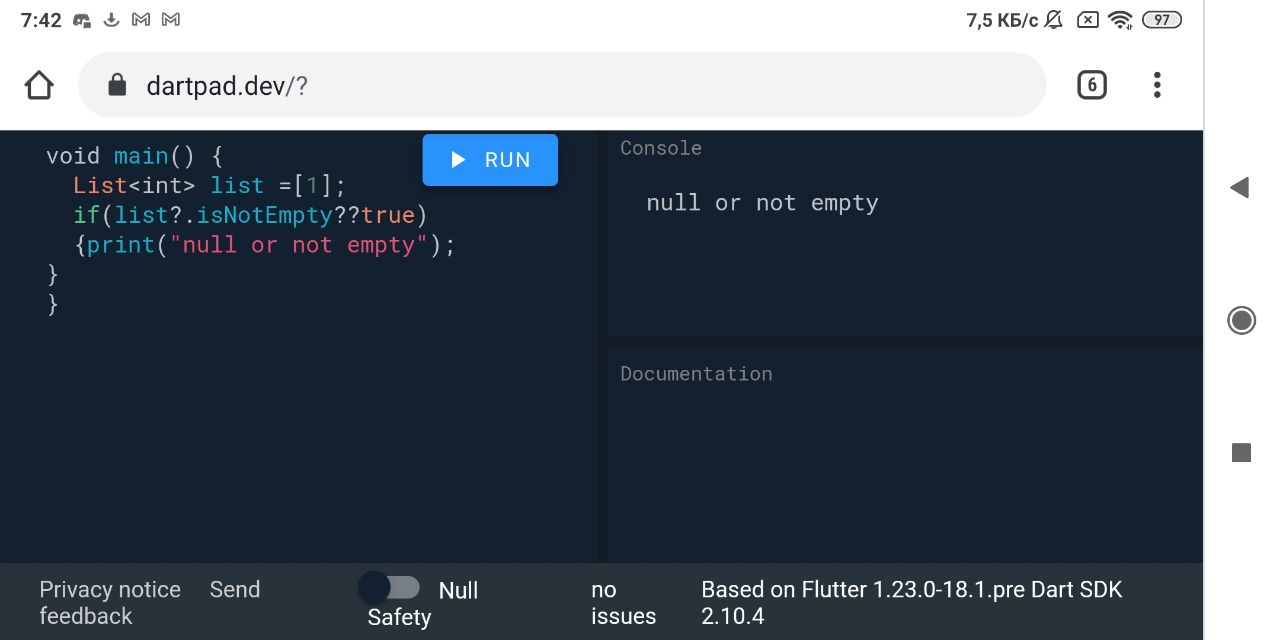The image size is (1280, 640).
Task: Tap the second Gmail notification icon
Action: point(171,20)
